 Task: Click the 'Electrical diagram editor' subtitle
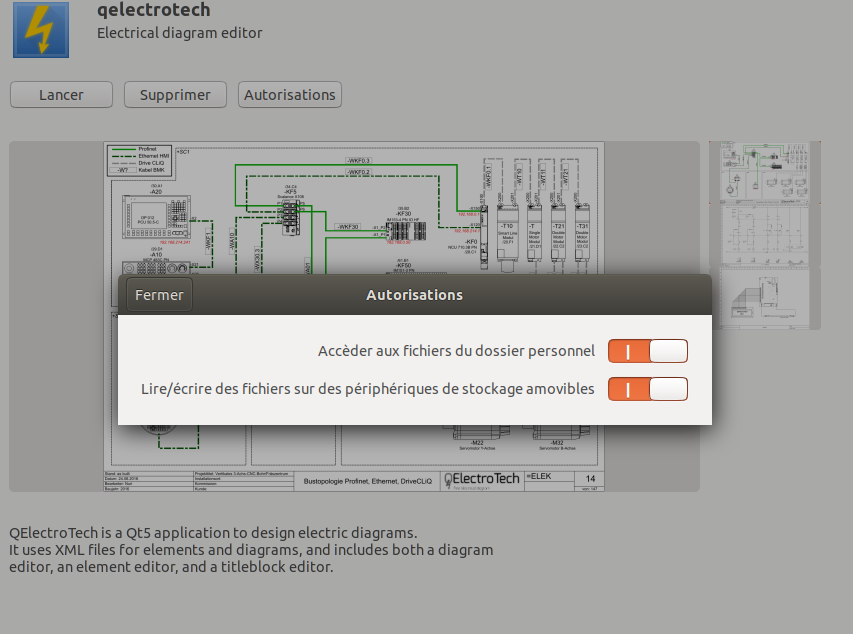tap(179, 33)
